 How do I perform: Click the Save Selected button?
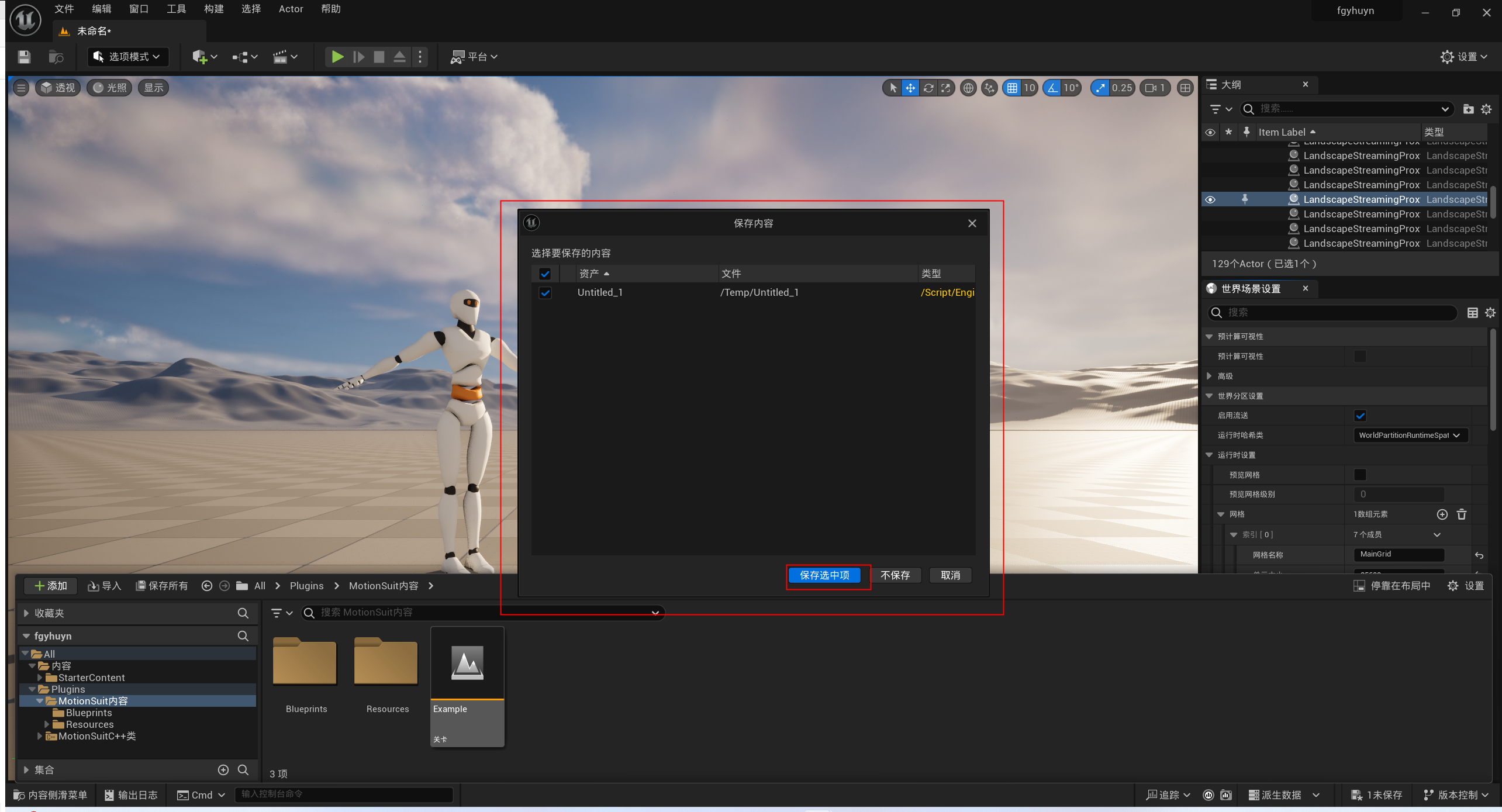(x=824, y=575)
